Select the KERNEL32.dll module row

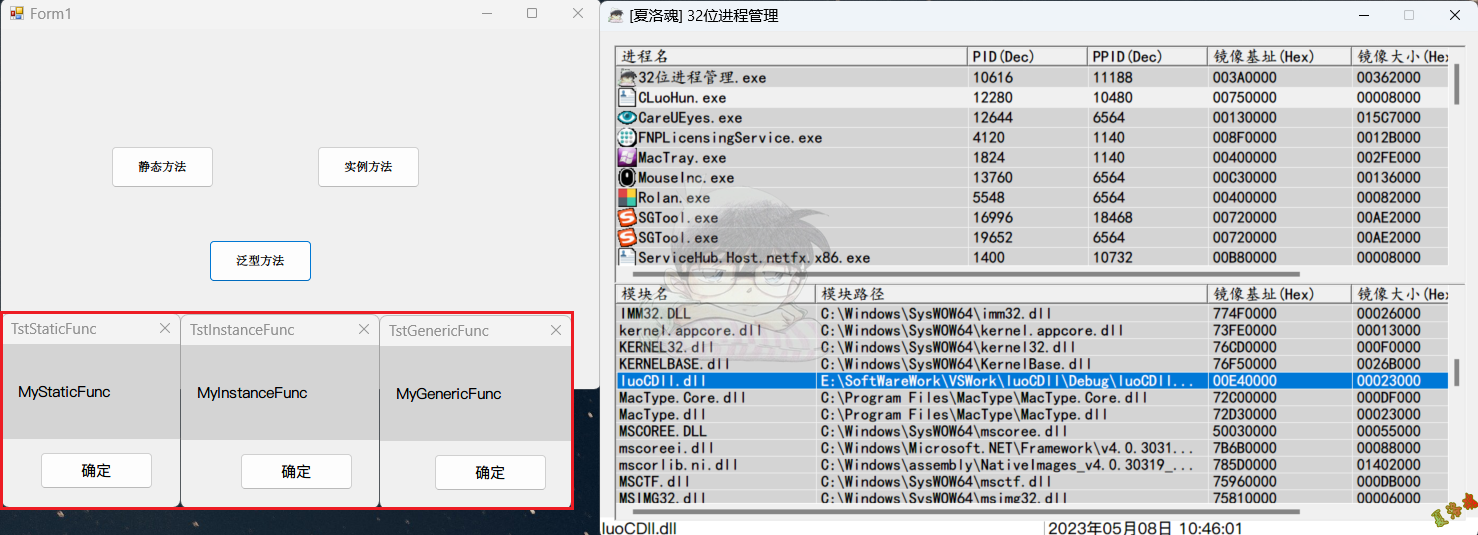1032,347
